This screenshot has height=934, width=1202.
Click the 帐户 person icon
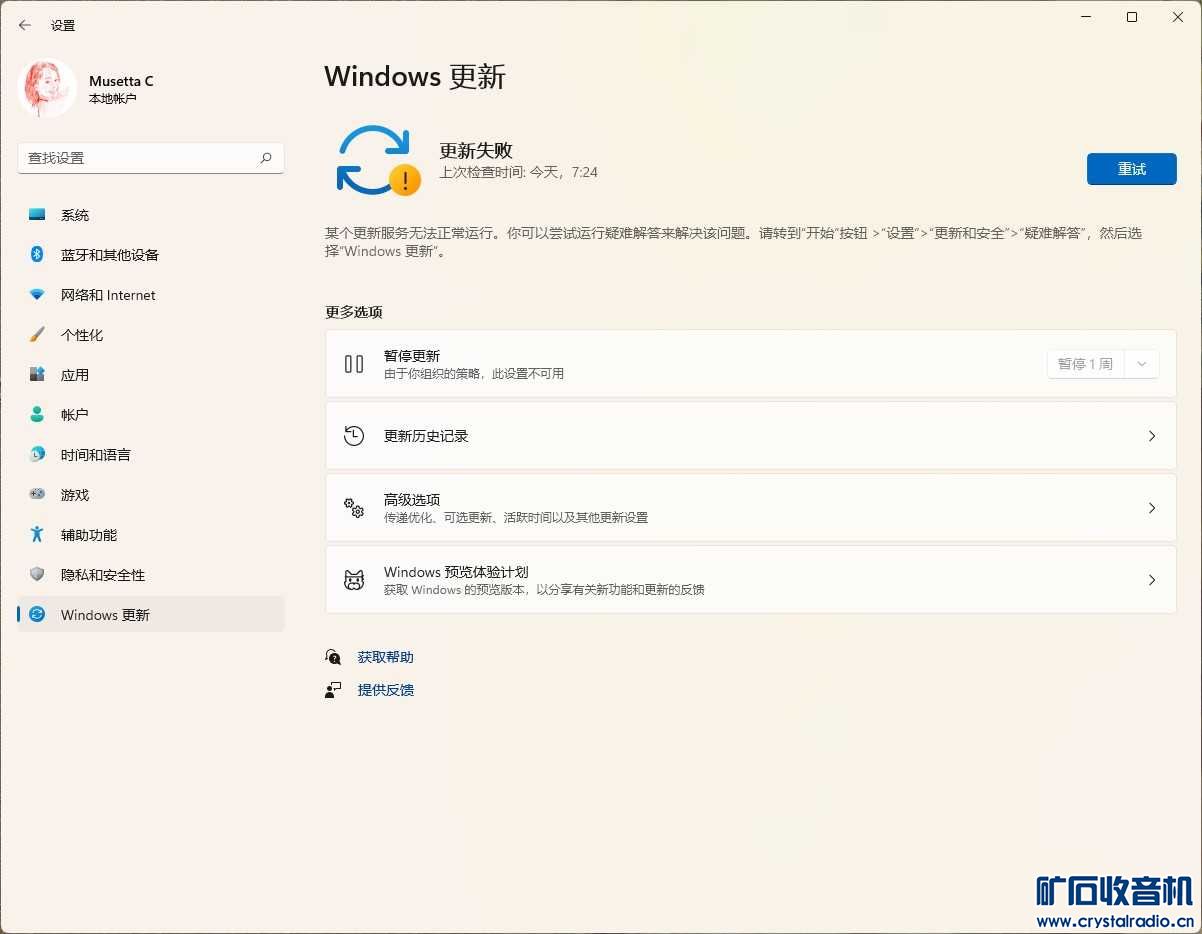click(x=37, y=414)
